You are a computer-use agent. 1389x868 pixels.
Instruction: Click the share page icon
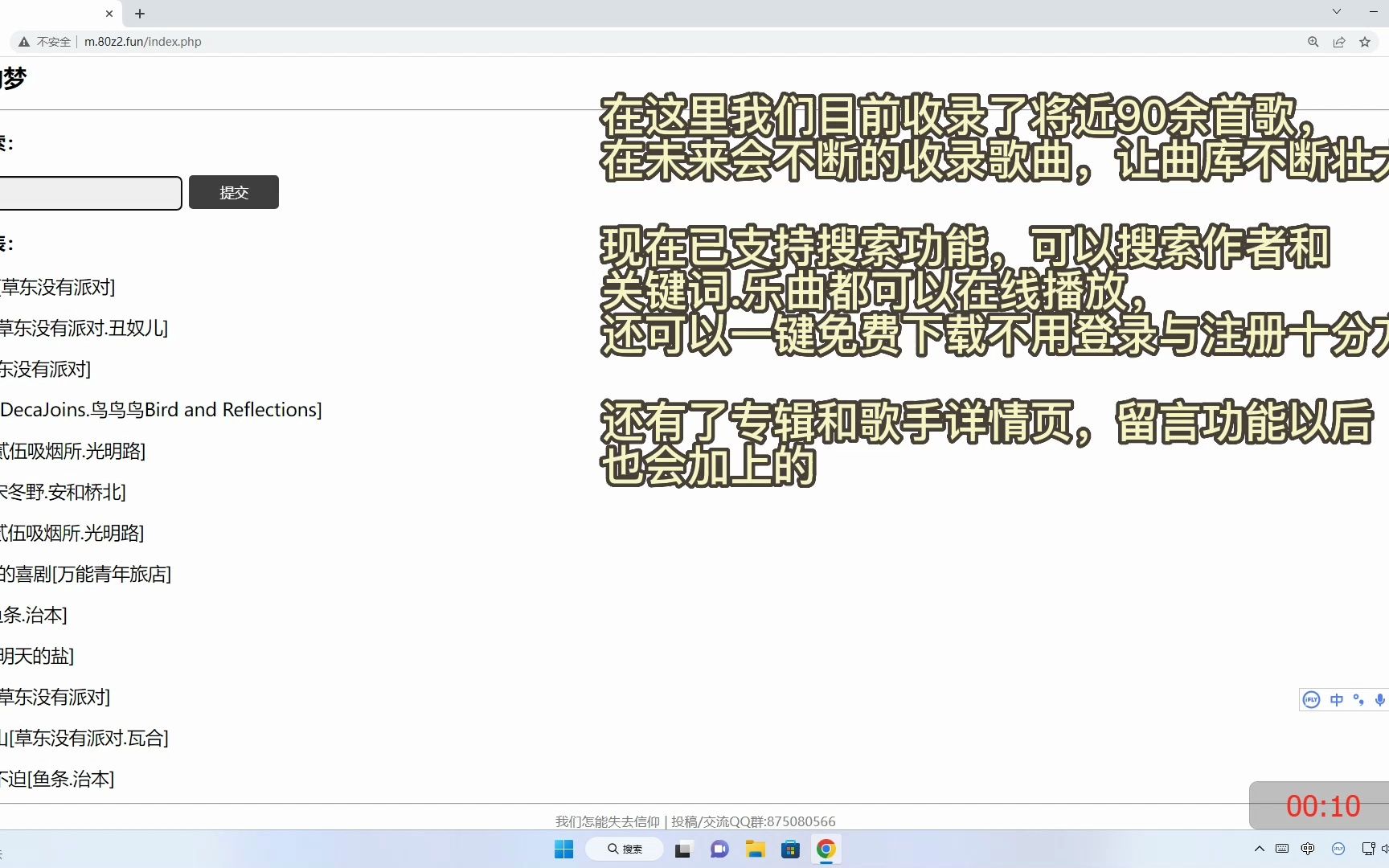[1338, 42]
